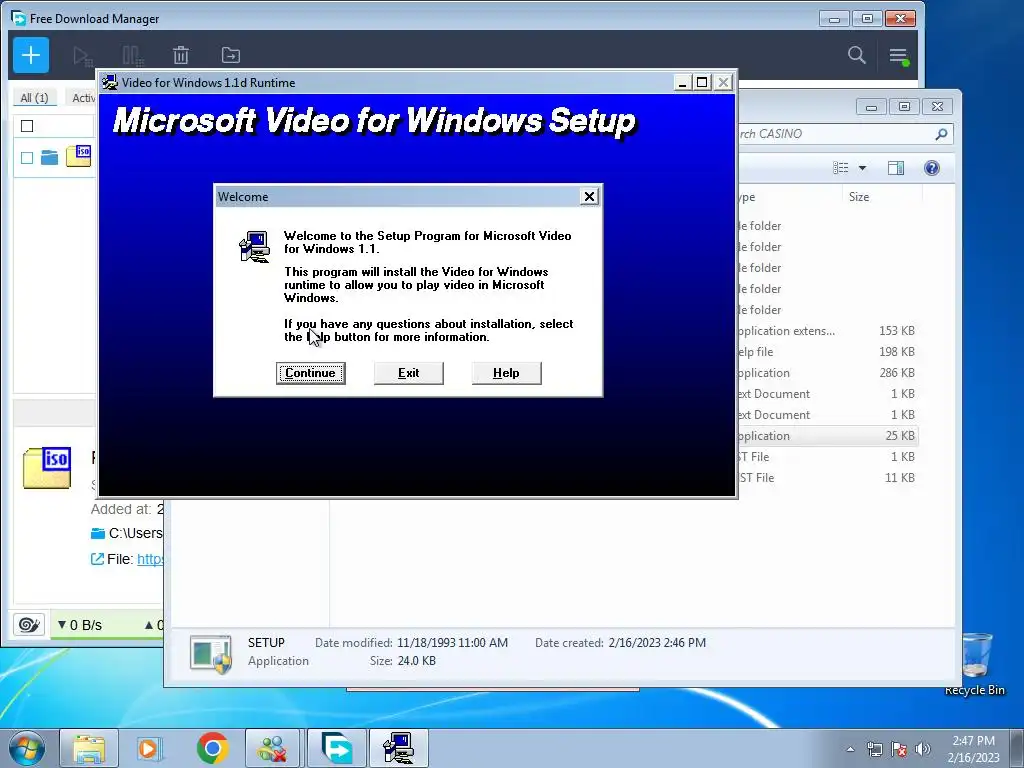Click the Action Center flag tray icon

[899, 749]
